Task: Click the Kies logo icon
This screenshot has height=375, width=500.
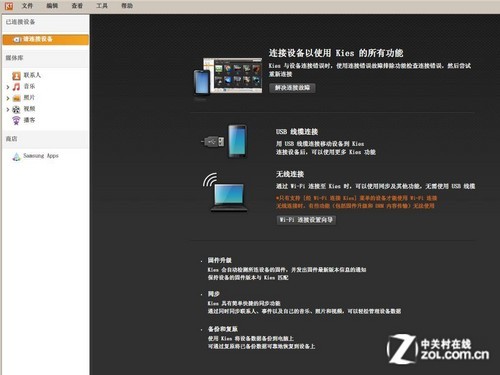Action: click(9, 6)
